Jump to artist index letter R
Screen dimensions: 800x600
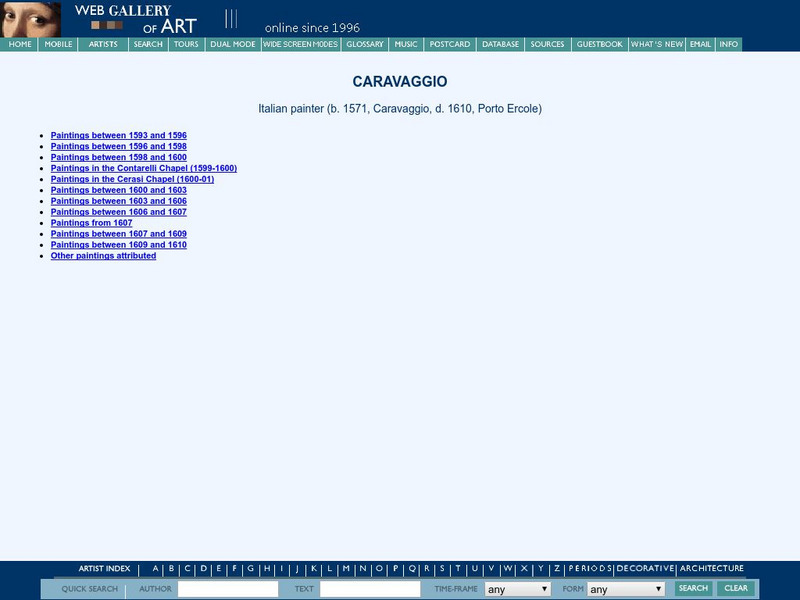pyautogui.click(x=427, y=568)
